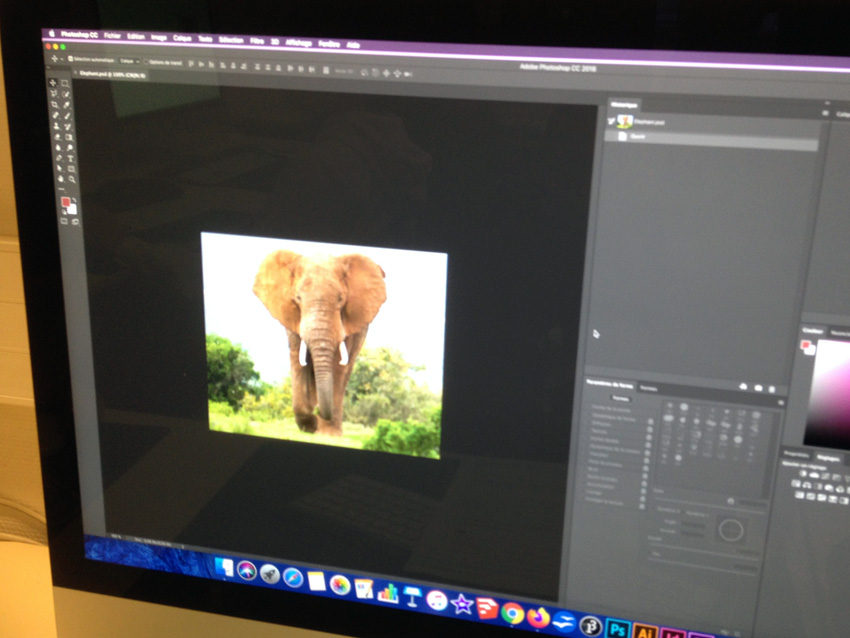This screenshot has width=850, height=638.
Task: Select the Type (T) tool
Action: pos(70,158)
